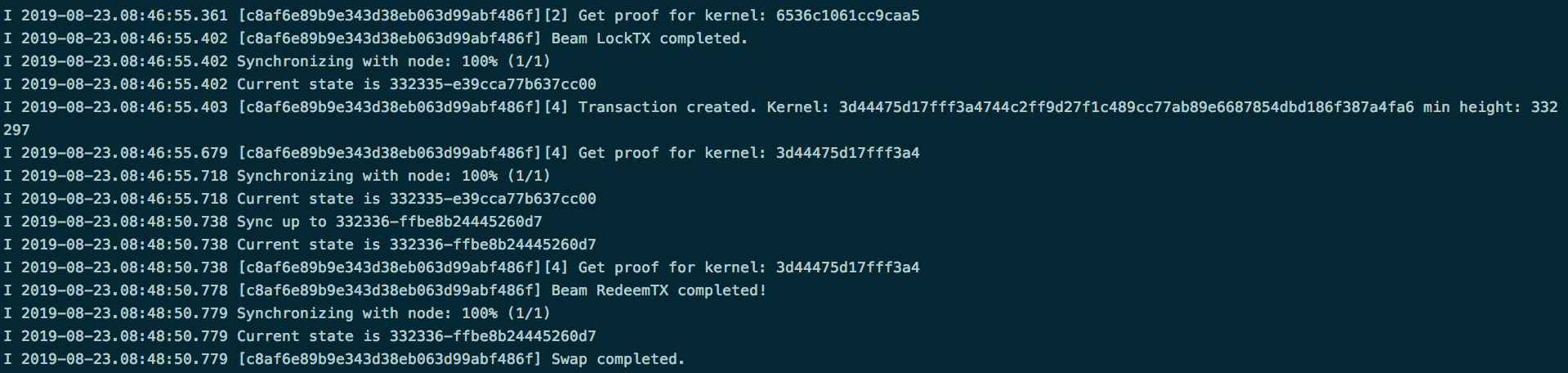Click the 'Beam RedeemTX completed!' message
Screen dimensions: 1568x373
coord(659,290)
